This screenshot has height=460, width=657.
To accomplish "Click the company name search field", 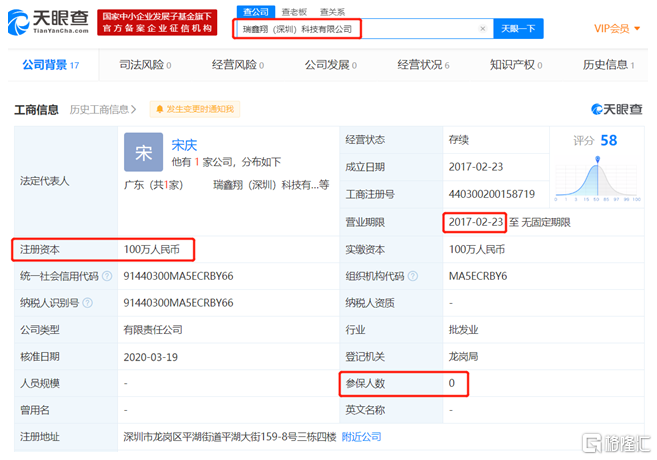I will click(363, 28).
